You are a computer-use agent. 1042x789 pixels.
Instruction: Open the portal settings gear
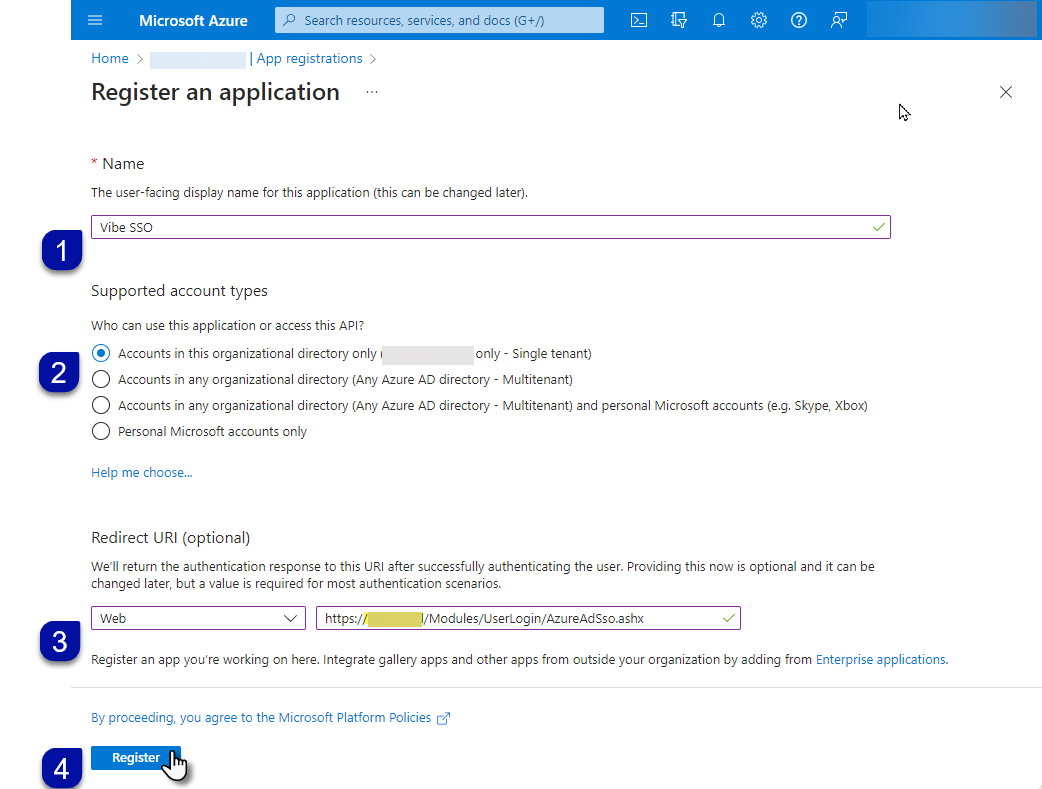pyautogui.click(x=759, y=20)
